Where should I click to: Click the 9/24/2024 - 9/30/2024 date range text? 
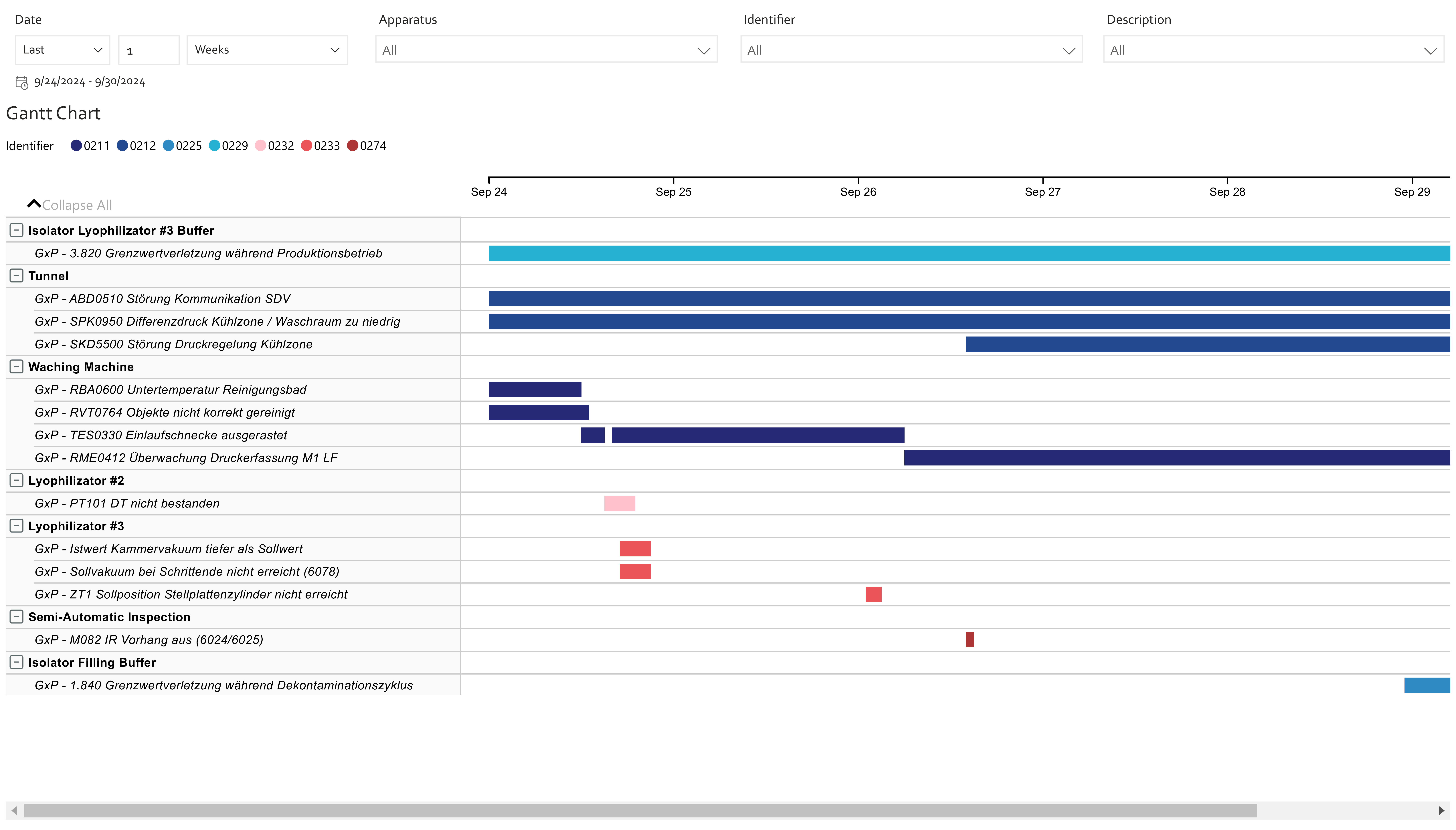90,81
